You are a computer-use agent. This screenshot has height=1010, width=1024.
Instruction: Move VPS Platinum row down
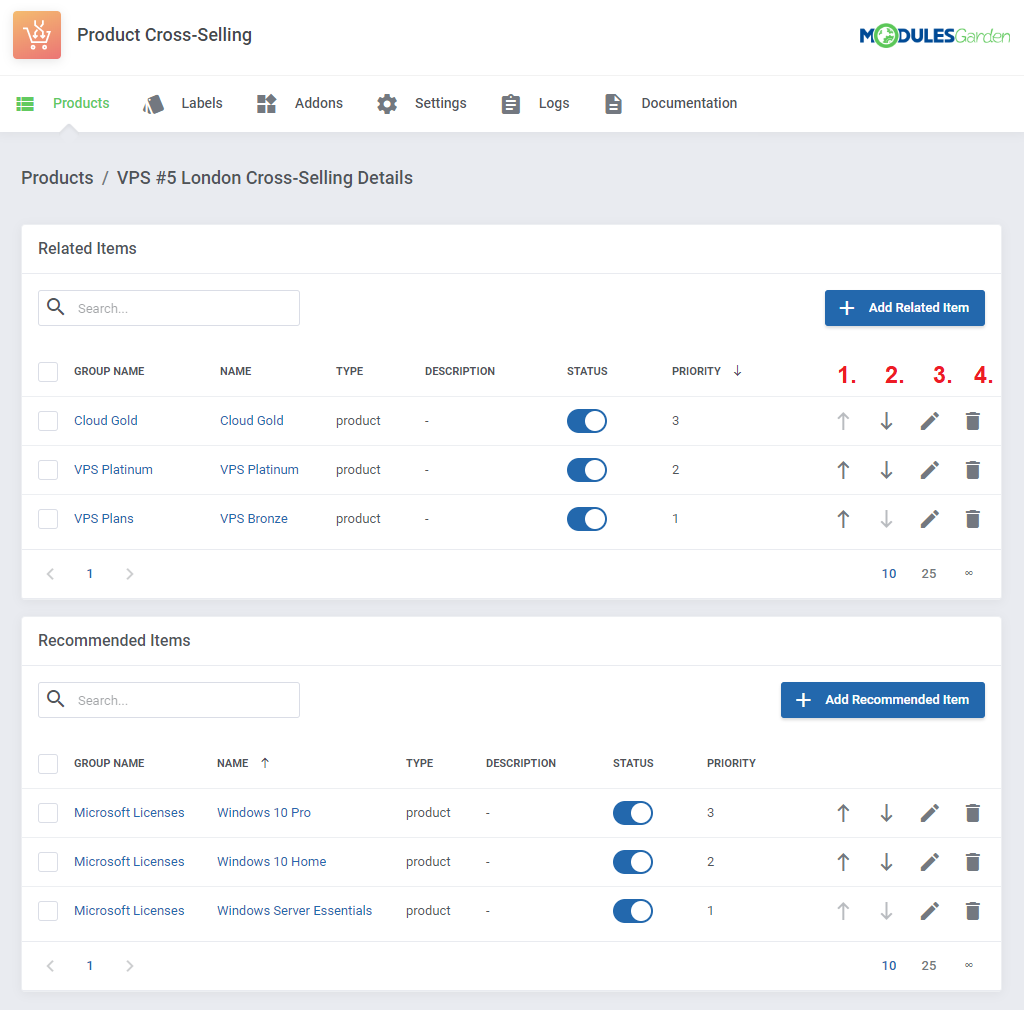(886, 470)
